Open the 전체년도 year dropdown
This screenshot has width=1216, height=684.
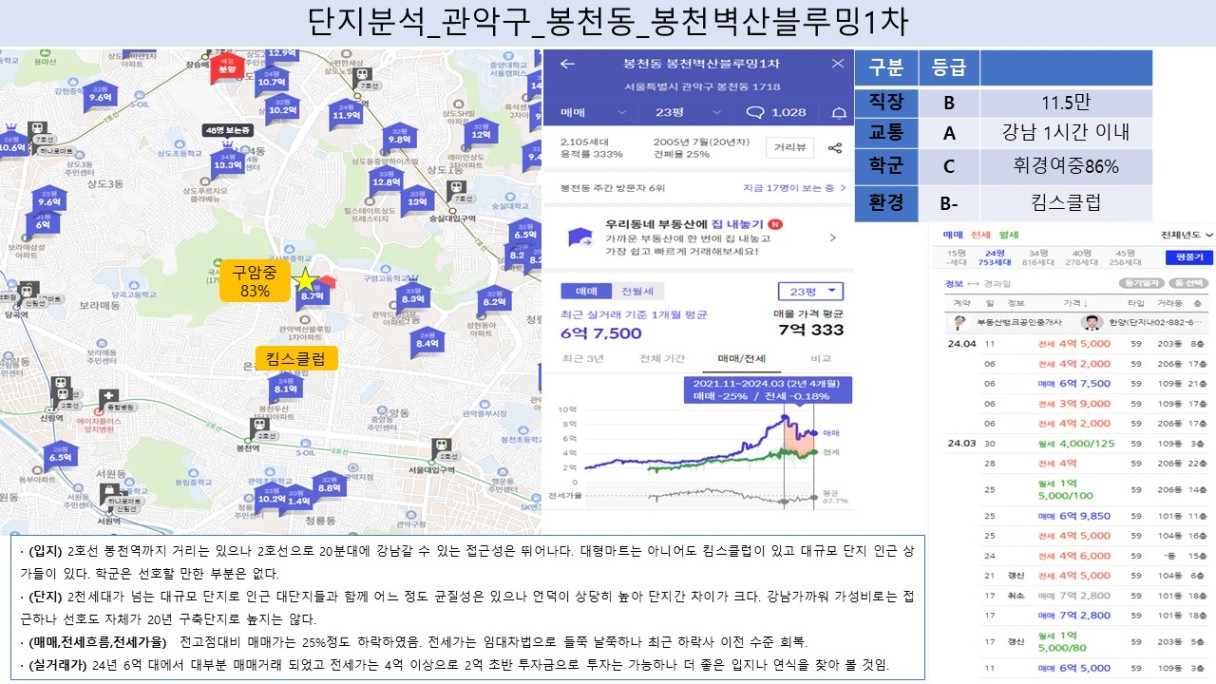(x=1187, y=235)
